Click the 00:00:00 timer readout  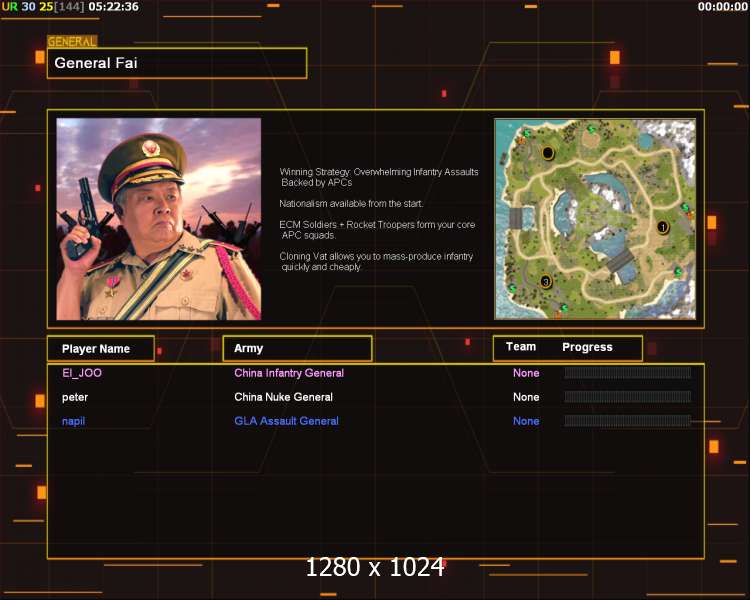722,7
